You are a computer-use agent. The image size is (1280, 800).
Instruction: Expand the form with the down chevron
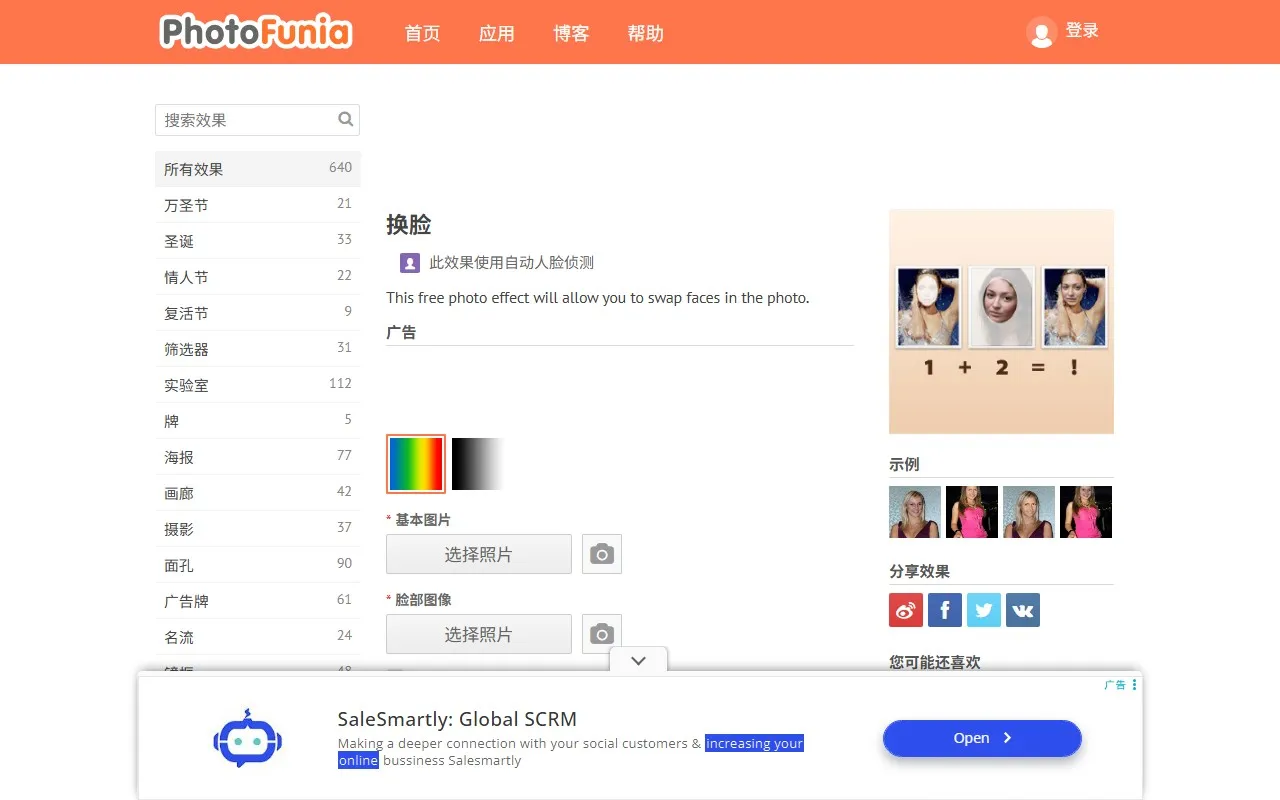pyautogui.click(x=638, y=660)
